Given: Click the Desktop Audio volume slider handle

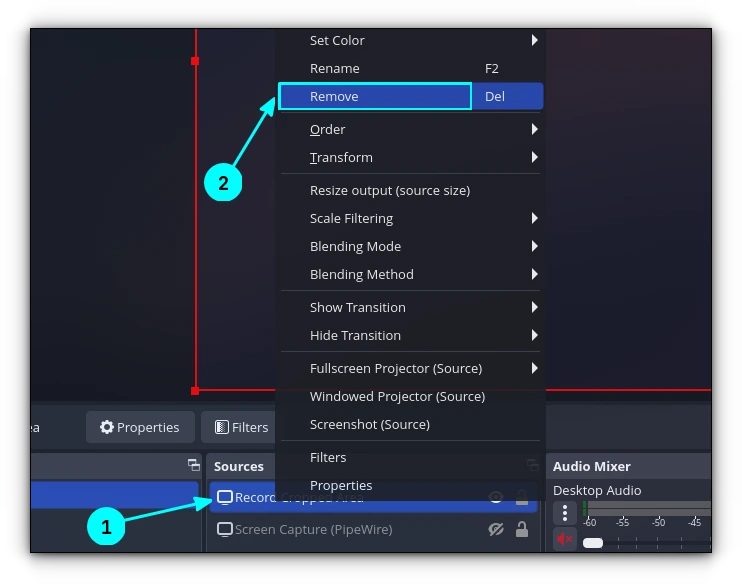Looking at the screenshot, I should pyautogui.click(x=593, y=543).
